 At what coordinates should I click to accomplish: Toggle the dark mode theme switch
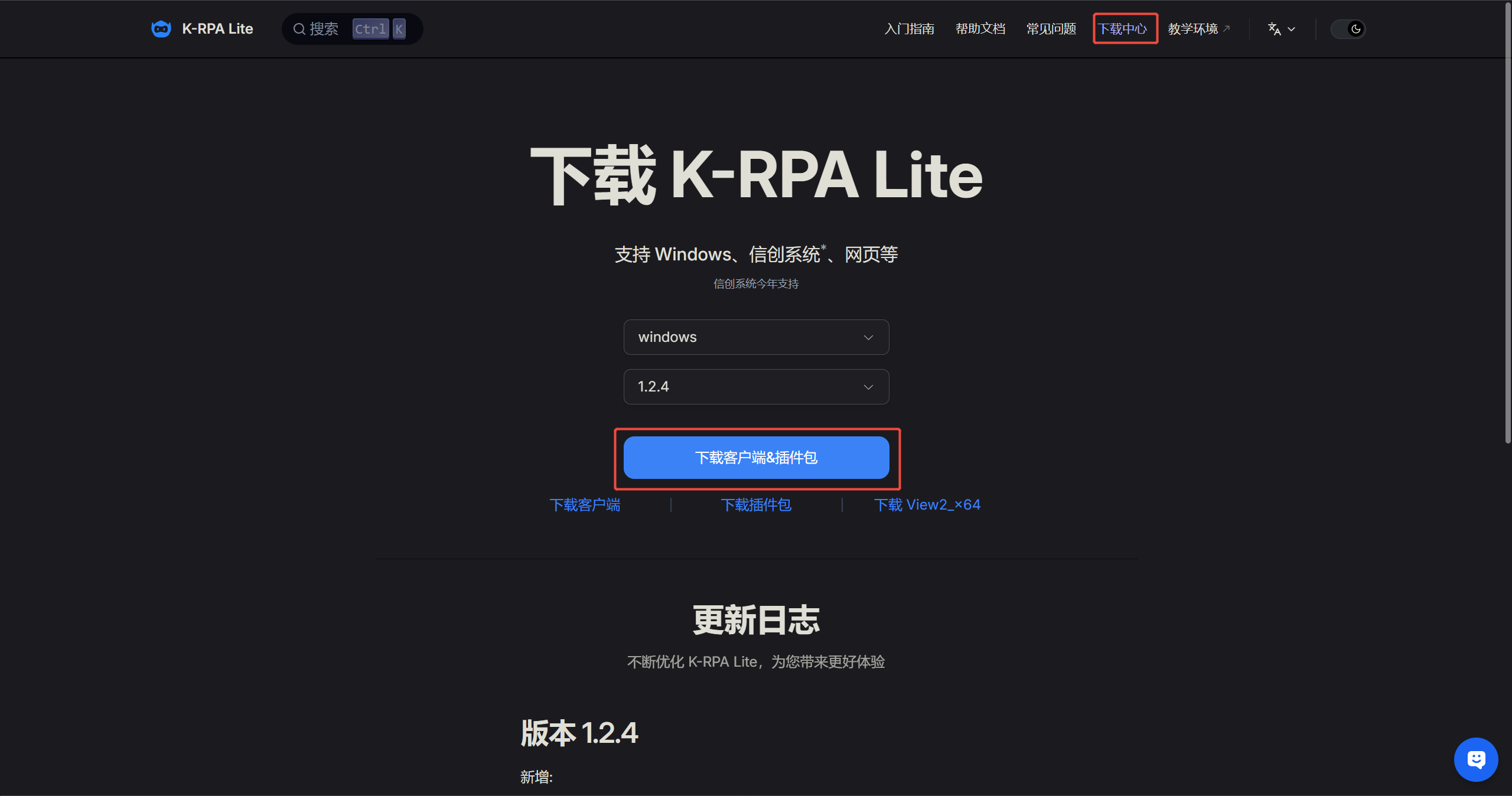(x=1348, y=29)
